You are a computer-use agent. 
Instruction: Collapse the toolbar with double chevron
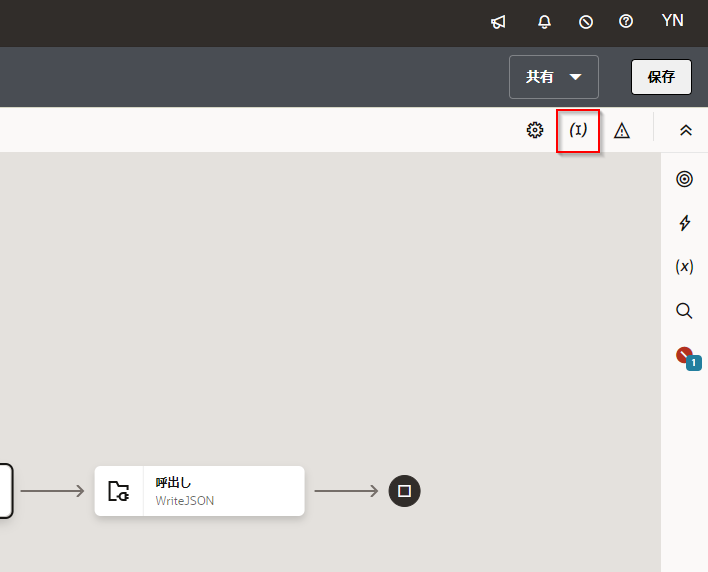pos(685,130)
